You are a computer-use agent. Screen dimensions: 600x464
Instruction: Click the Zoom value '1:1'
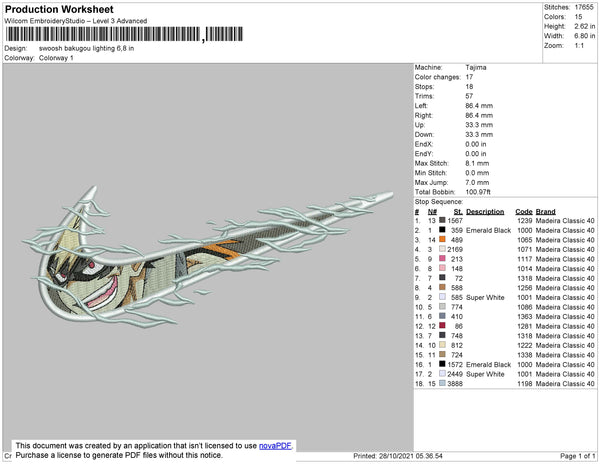579,46
